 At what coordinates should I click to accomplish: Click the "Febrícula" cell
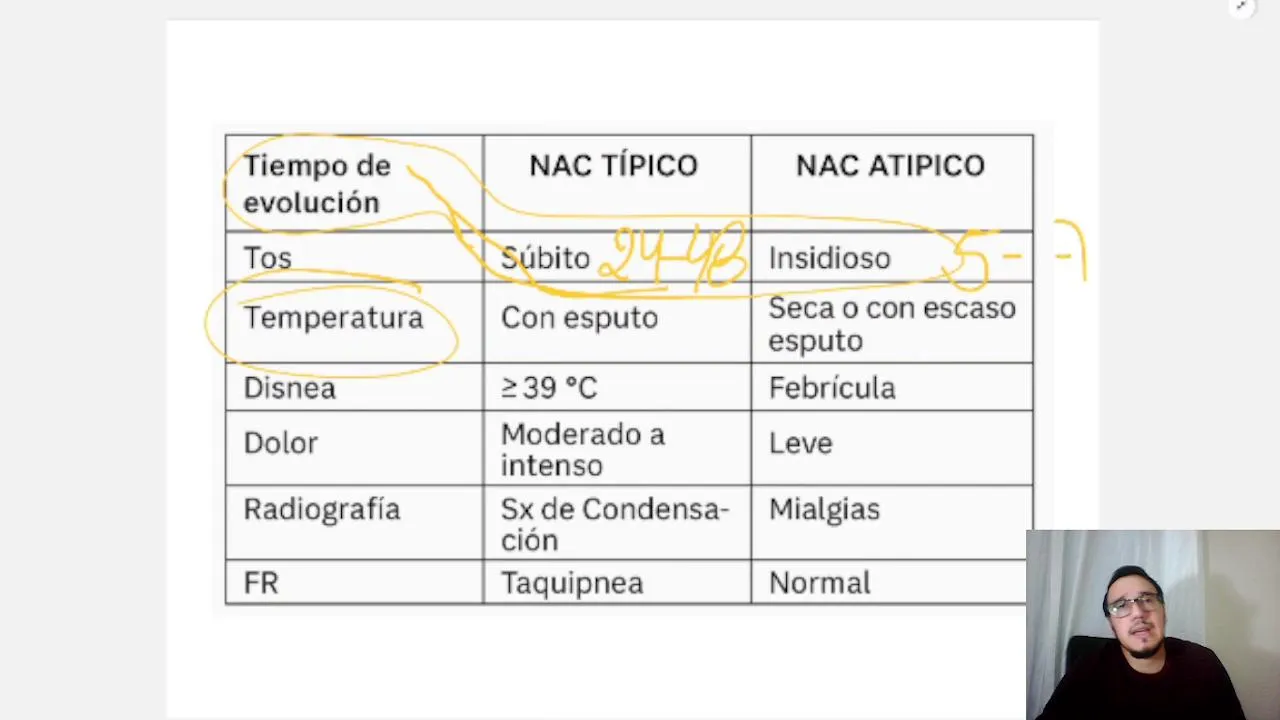click(831, 388)
